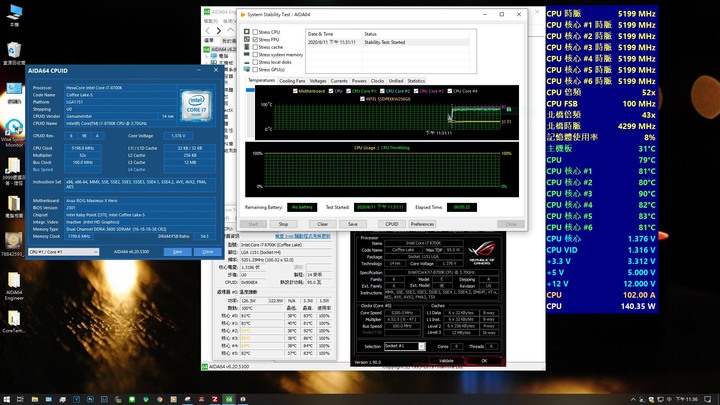Open stability test Preferences
Screen dimensions: 720x405
[422, 224]
